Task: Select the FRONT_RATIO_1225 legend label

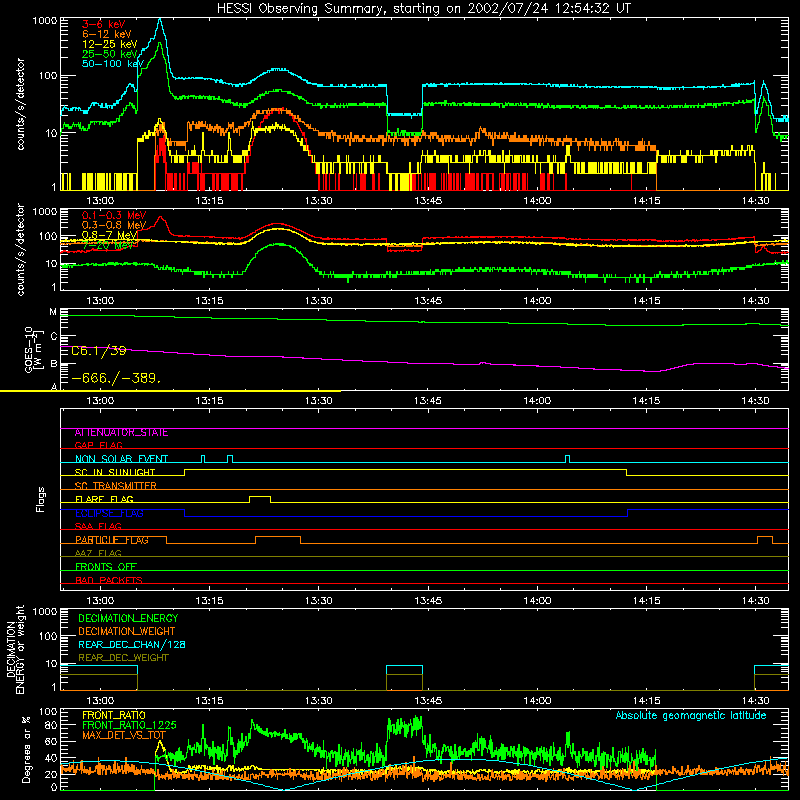Action: point(129,725)
